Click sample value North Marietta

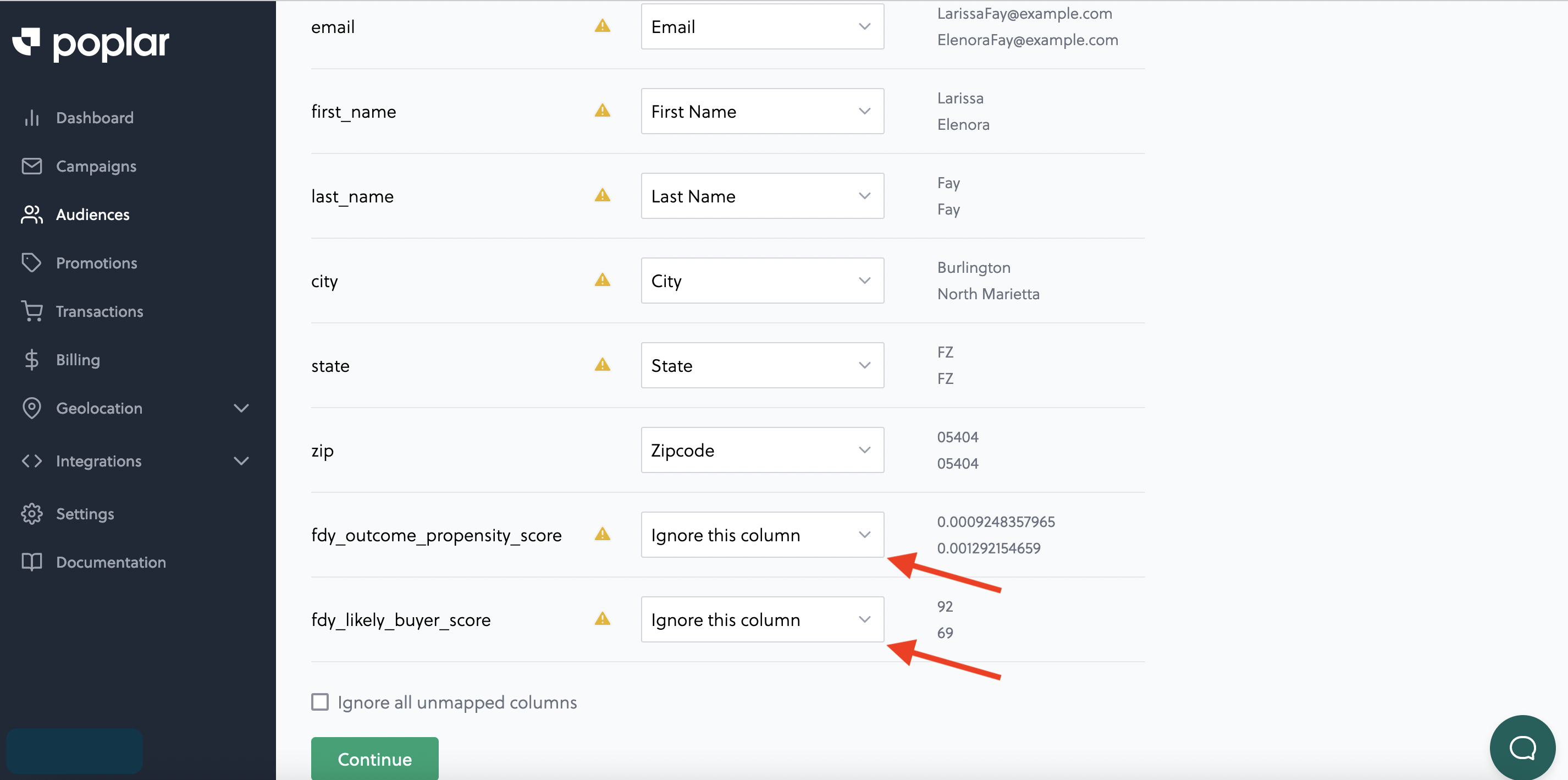[x=988, y=294]
